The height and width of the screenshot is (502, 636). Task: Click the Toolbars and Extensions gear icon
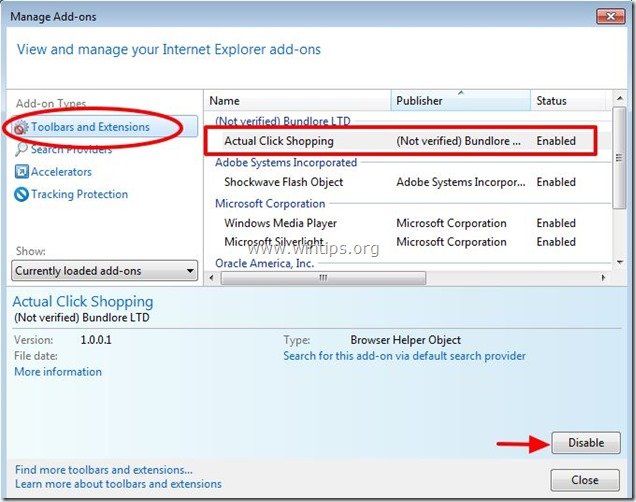(x=20, y=127)
